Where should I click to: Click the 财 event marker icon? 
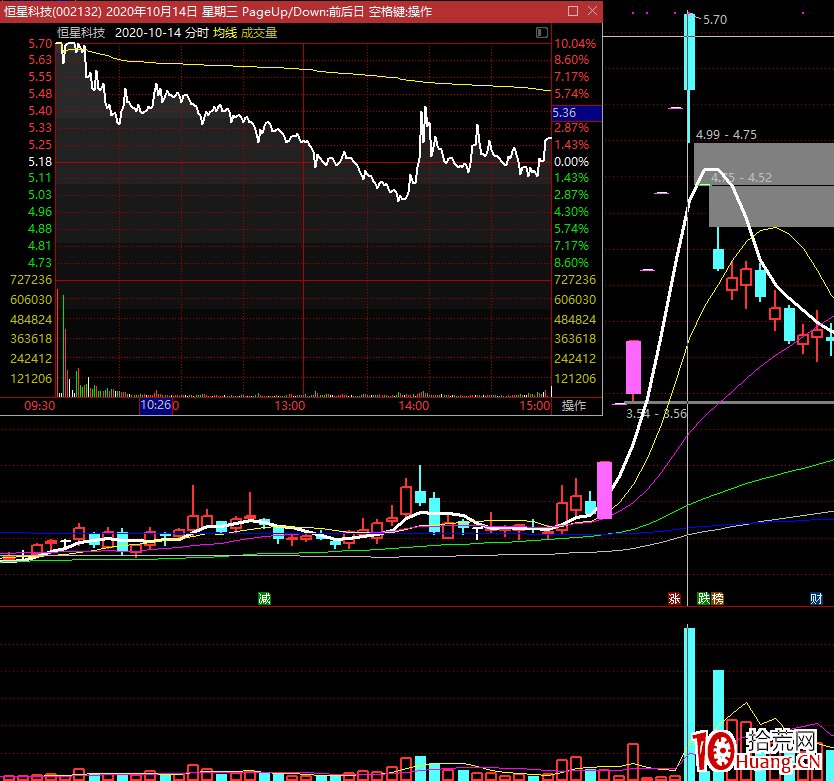(x=817, y=599)
